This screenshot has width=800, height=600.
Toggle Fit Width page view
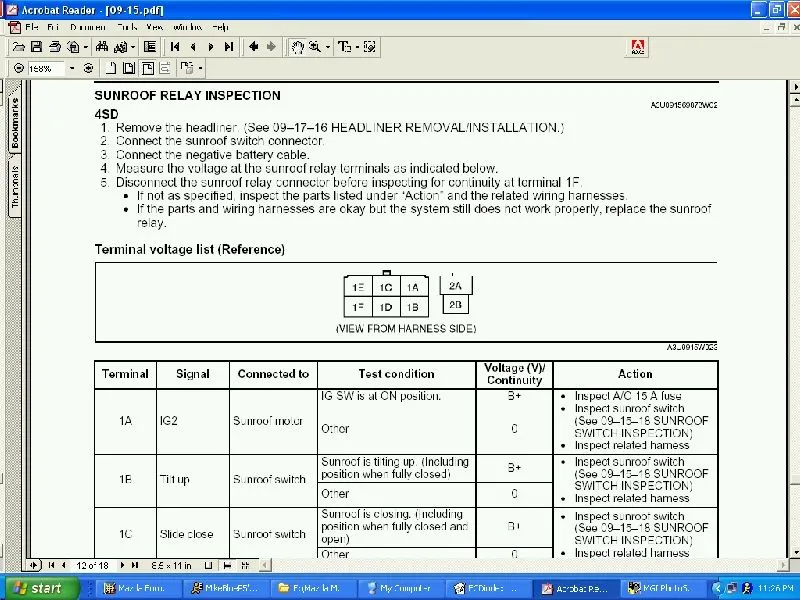(146, 69)
